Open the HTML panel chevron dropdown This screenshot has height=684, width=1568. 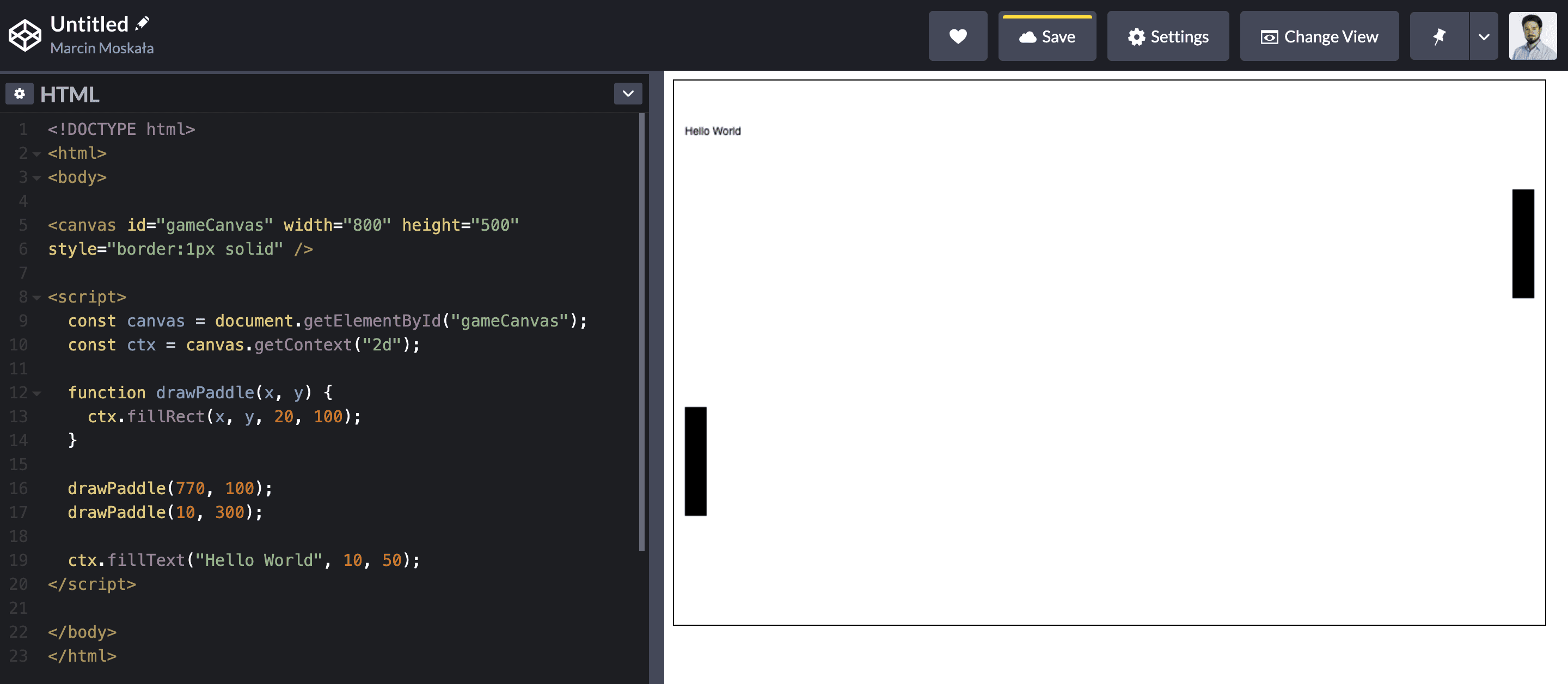pos(628,94)
